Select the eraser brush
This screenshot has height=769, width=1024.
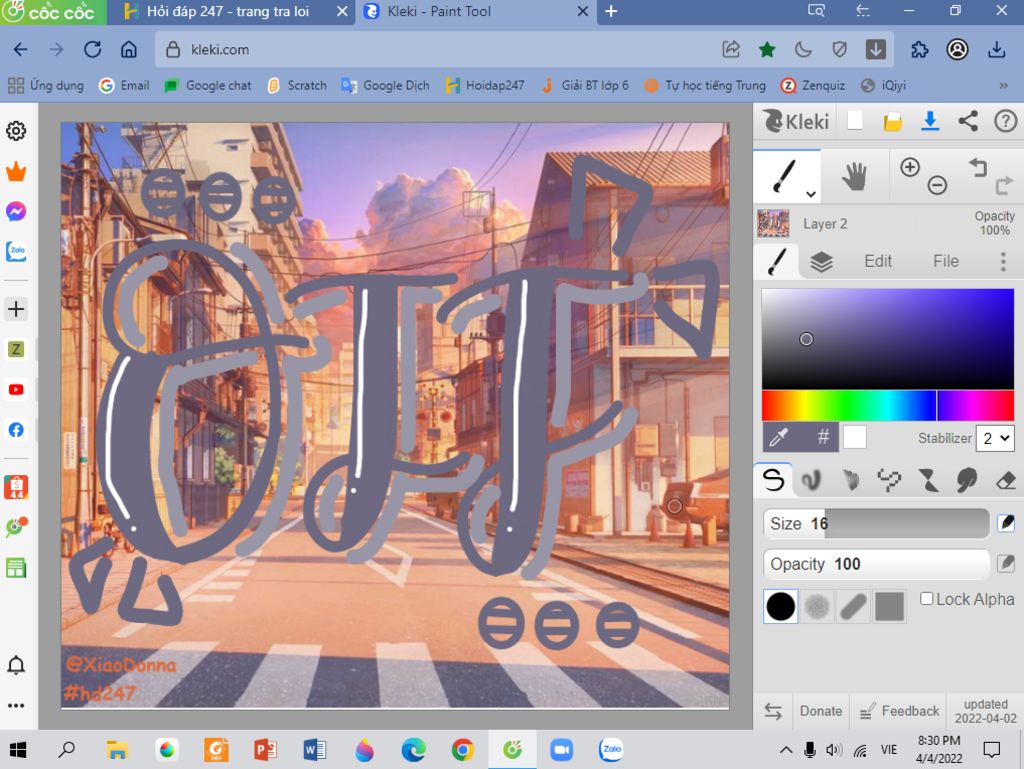click(1006, 480)
